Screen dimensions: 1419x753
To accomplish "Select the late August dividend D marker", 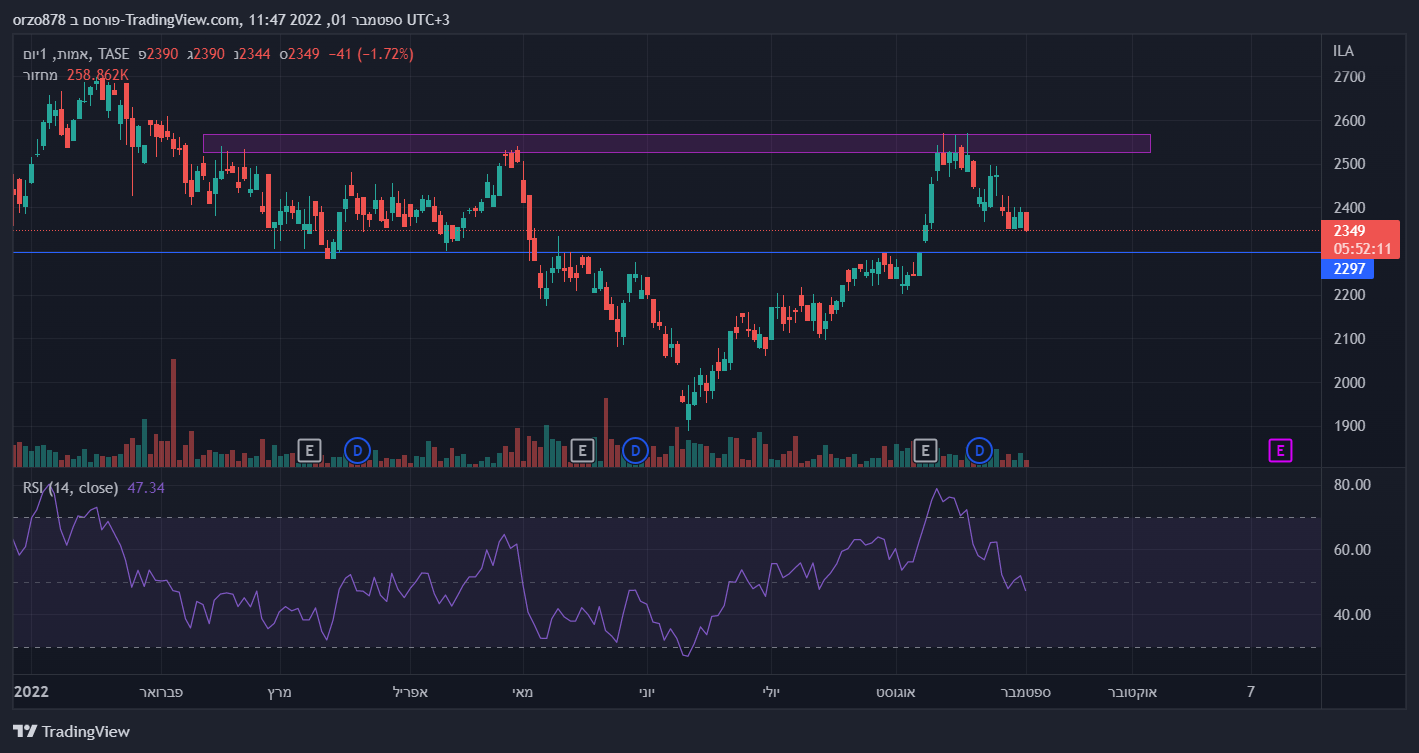I will pos(979,450).
